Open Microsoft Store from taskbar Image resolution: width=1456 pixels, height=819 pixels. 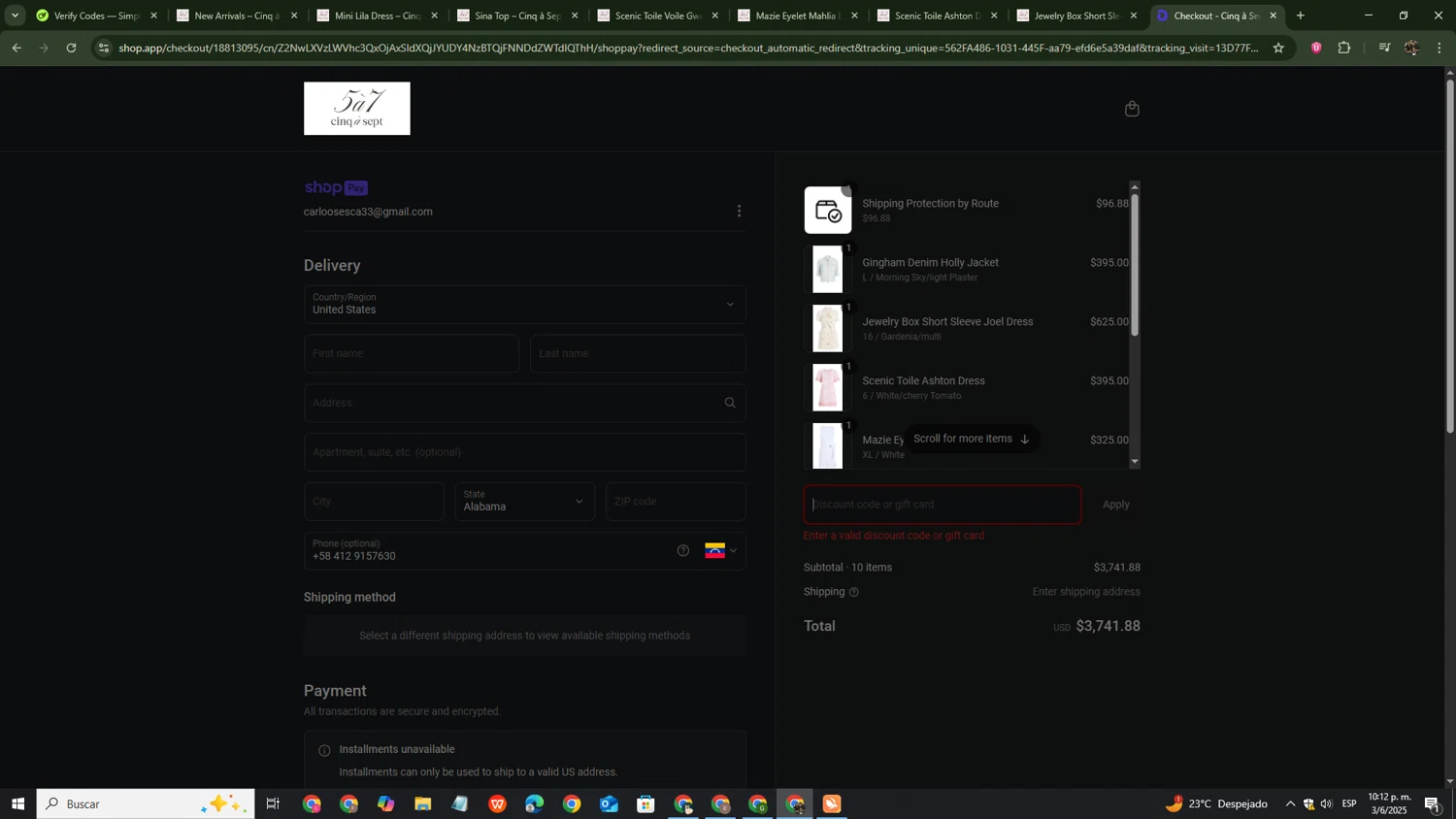(645, 803)
